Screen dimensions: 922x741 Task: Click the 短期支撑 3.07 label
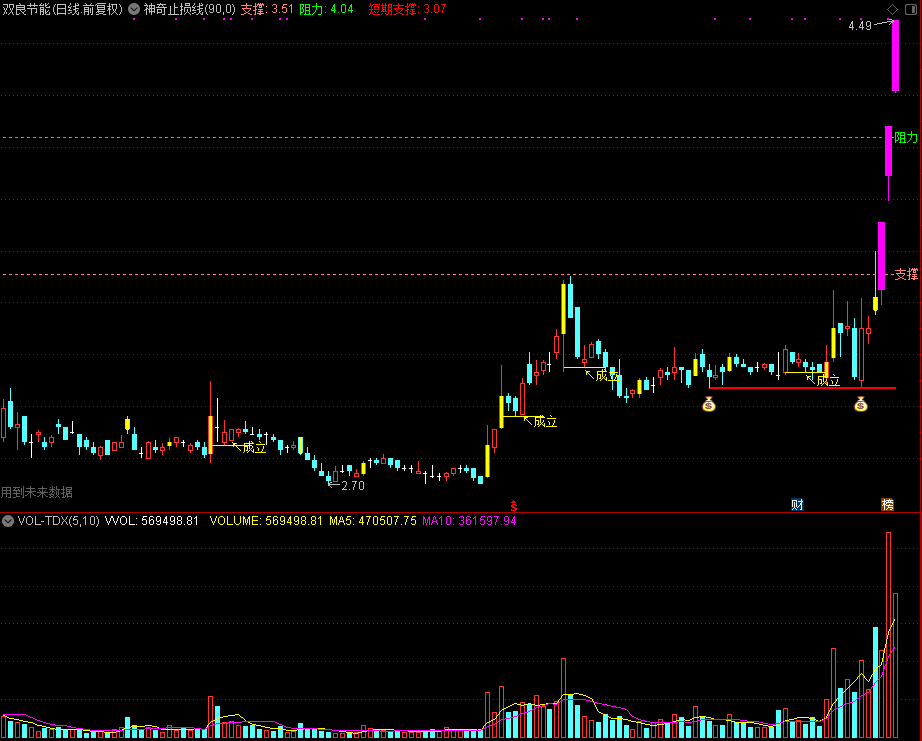407,9
